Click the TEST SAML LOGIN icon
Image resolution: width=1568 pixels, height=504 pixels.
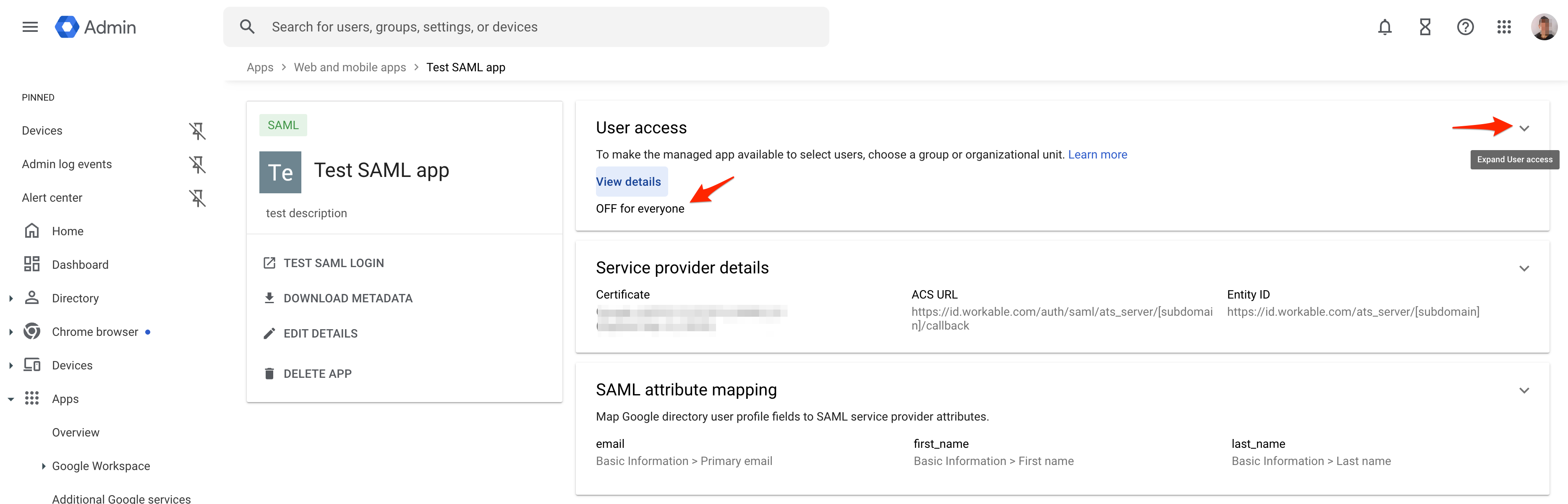(x=269, y=262)
